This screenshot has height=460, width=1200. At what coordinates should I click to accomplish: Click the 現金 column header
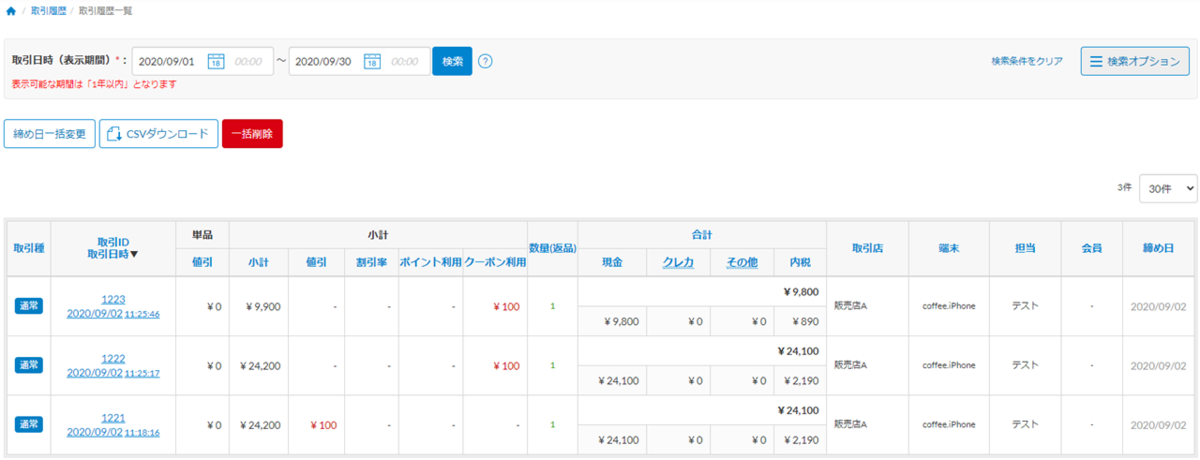click(612, 262)
